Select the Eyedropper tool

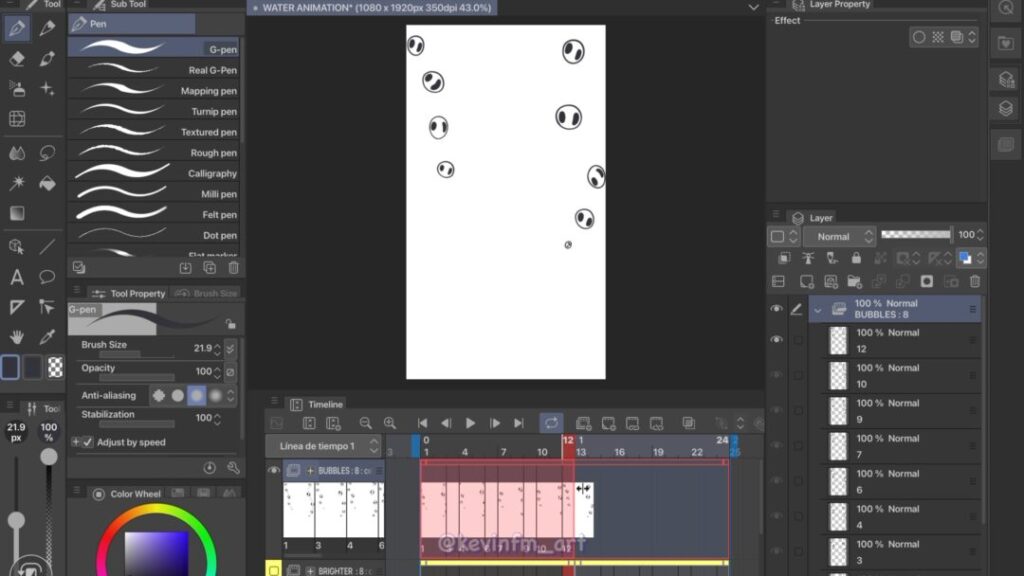pos(47,337)
